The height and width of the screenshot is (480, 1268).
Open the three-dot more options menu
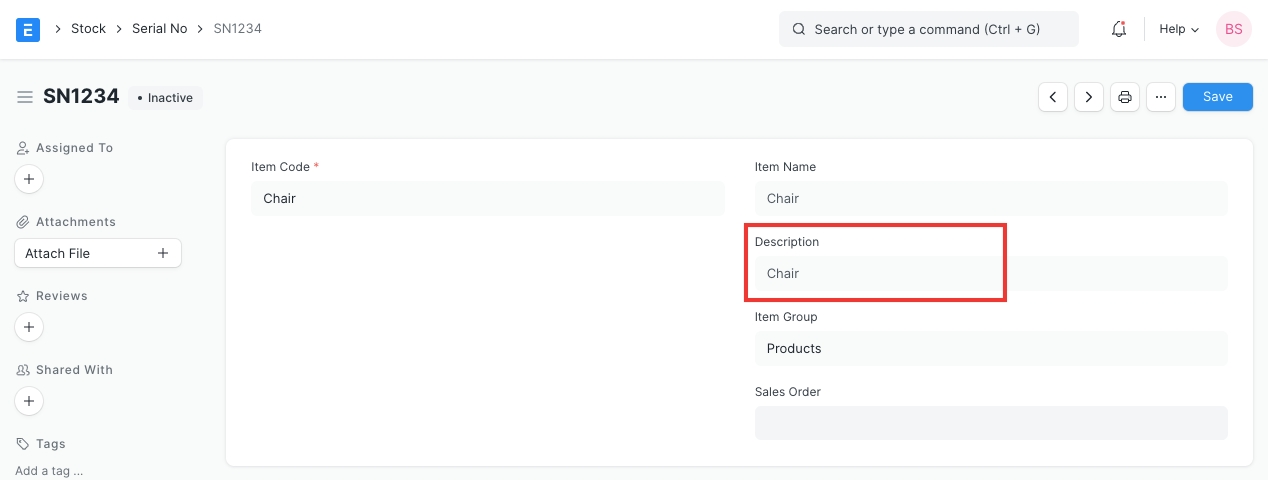(x=1160, y=97)
